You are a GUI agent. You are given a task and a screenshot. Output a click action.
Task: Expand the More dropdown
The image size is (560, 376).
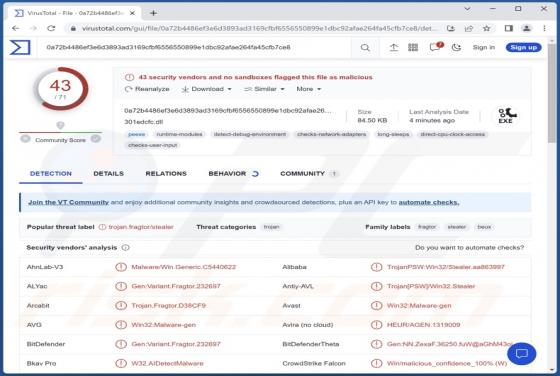tap(309, 89)
